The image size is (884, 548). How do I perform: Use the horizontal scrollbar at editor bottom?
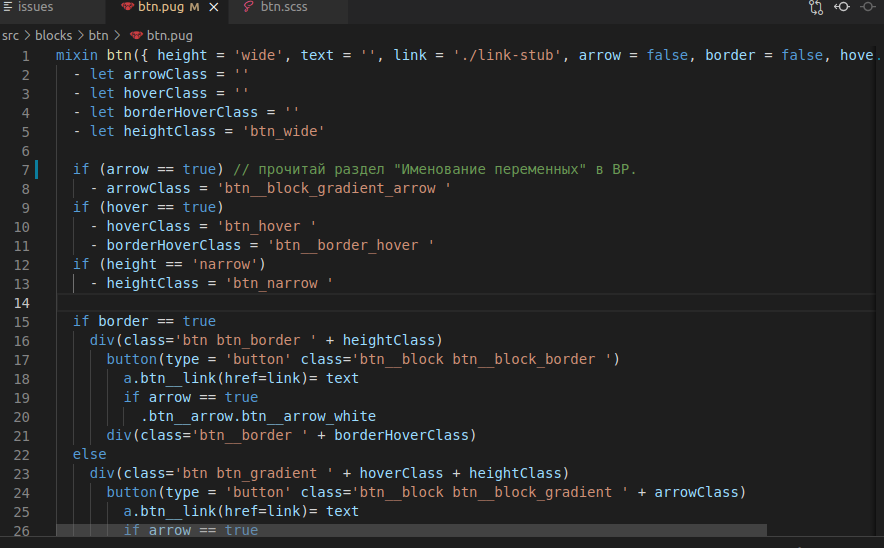click(x=411, y=530)
